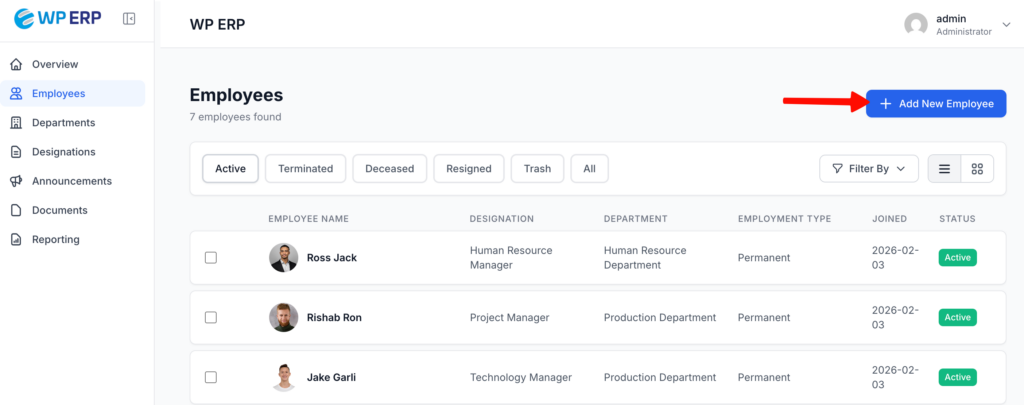
Task: Check the Jake Garli row checkbox
Action: point(211,378)
